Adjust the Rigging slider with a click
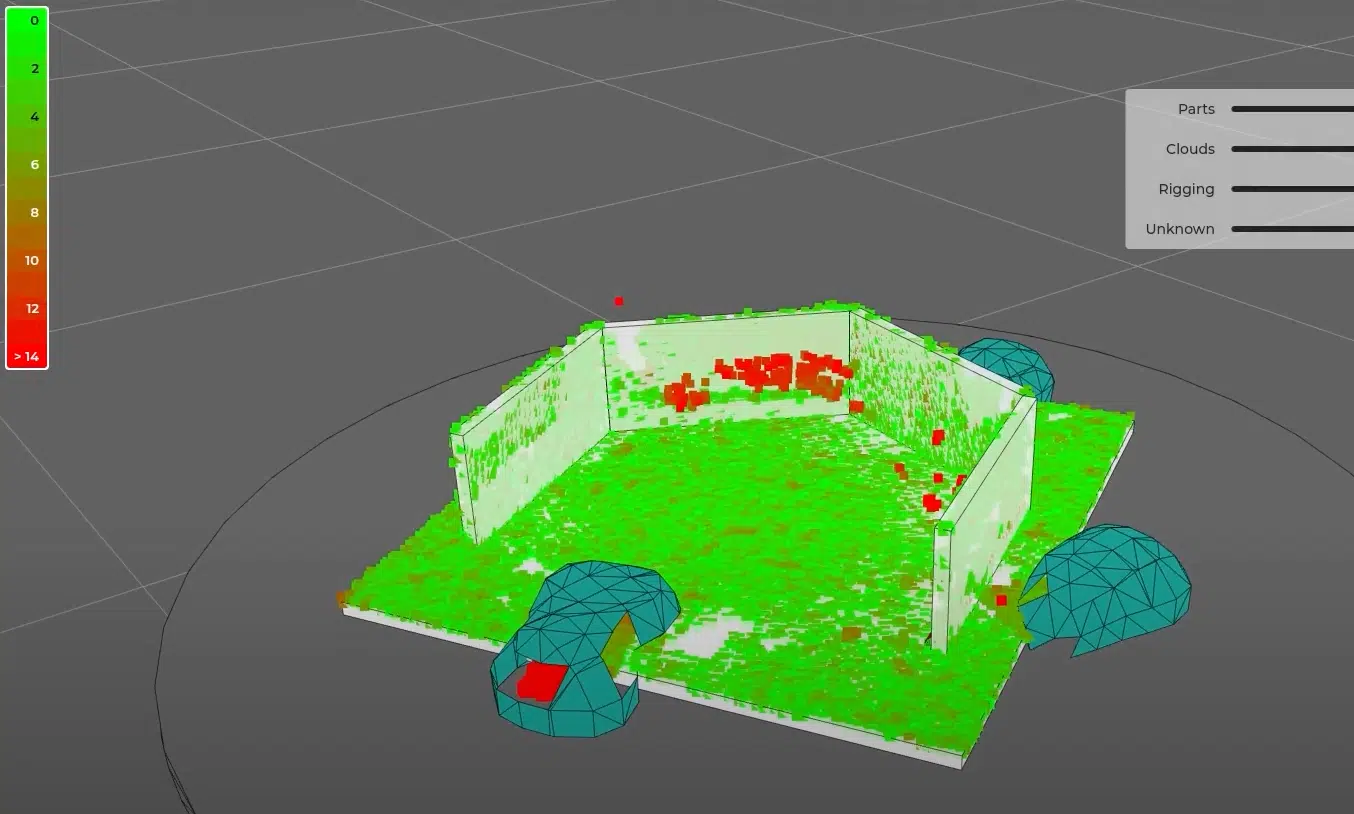The height and width of the screenshot is (814, 1354). coord(1292,189)
